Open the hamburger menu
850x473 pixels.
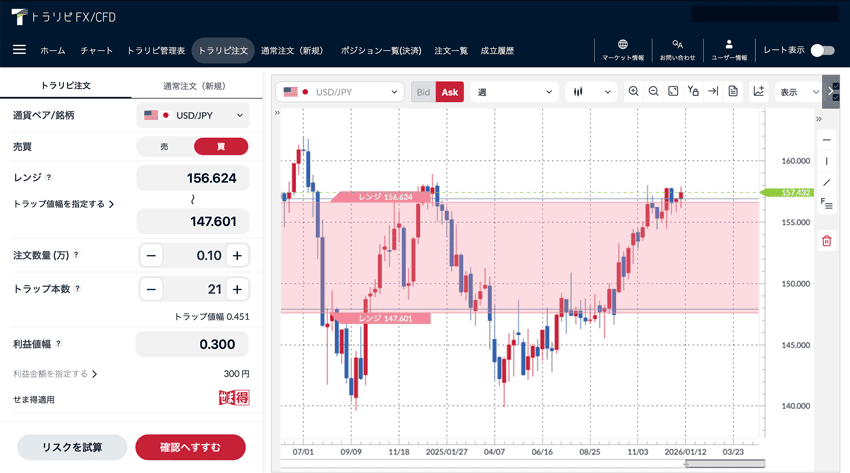(19, 50)
